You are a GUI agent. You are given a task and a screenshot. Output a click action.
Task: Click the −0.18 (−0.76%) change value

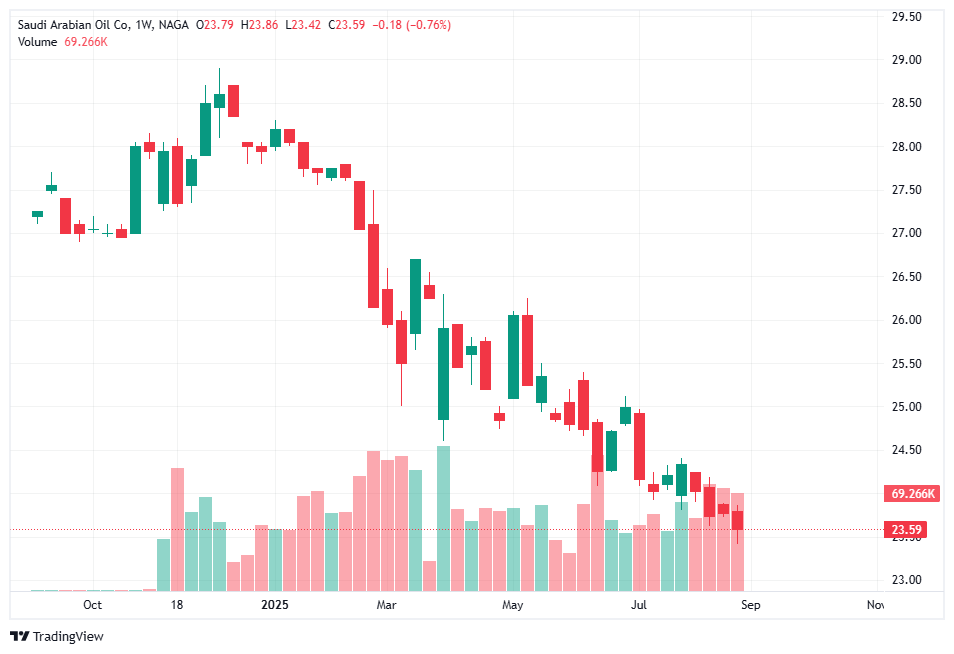pos(411,25)
